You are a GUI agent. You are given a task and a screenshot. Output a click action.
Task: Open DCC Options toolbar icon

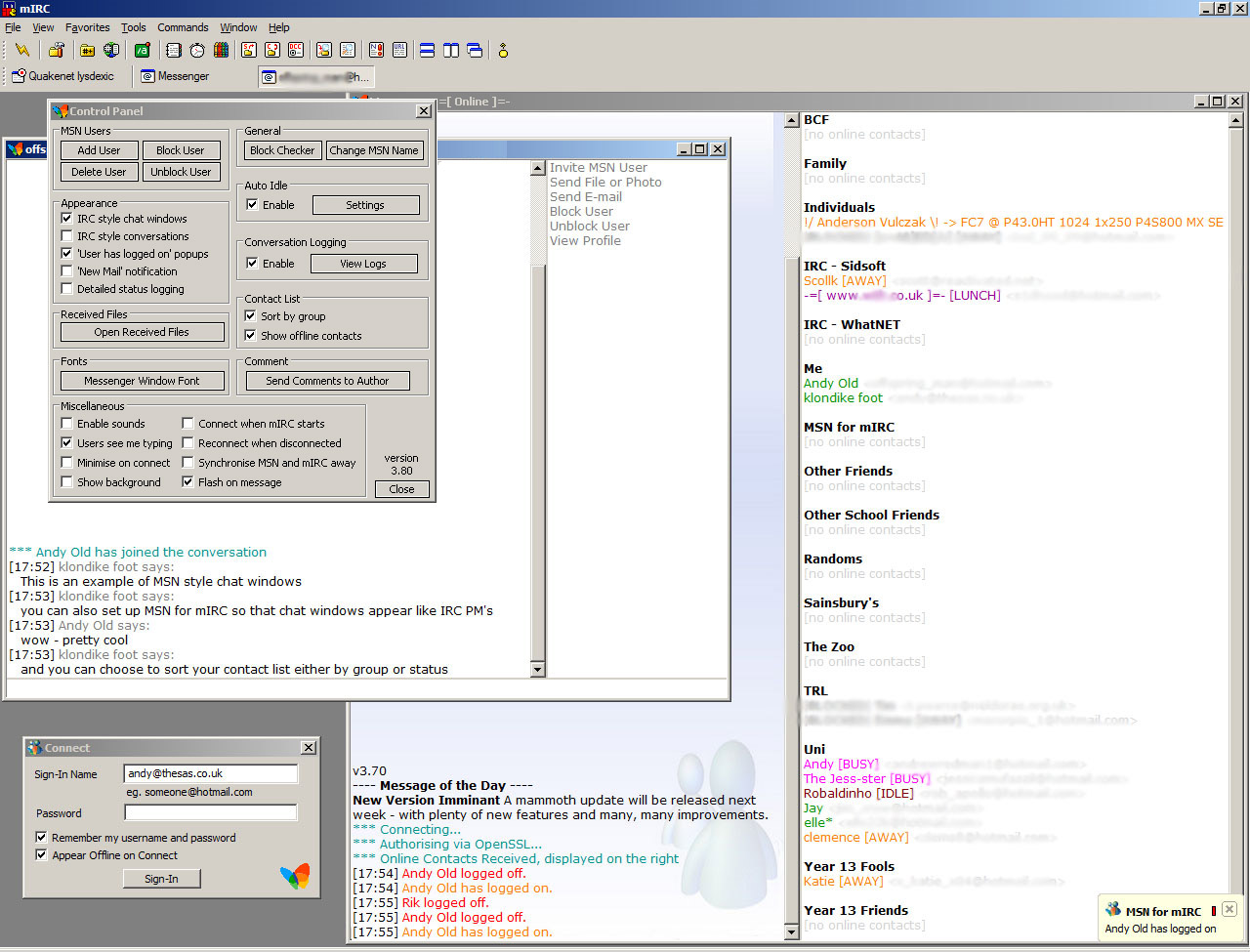[296, 50]
